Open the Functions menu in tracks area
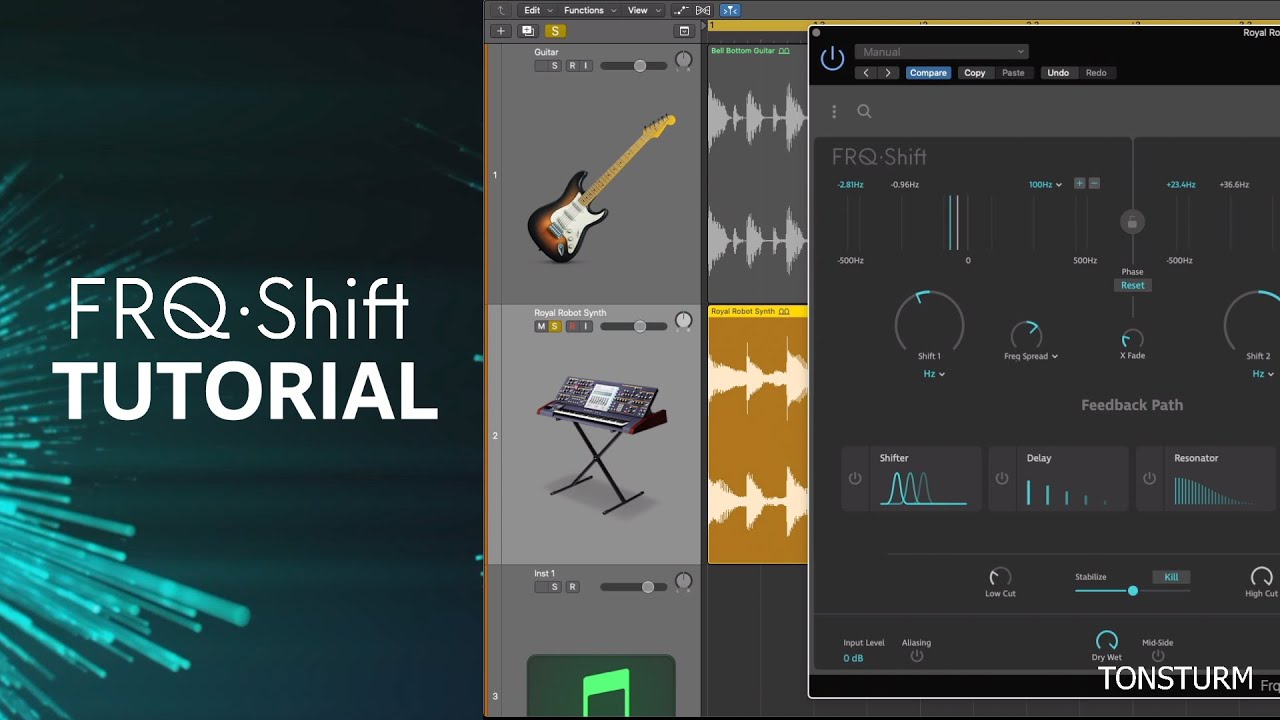This screenshot has height=720, width=1280. (x=589, y=10)
